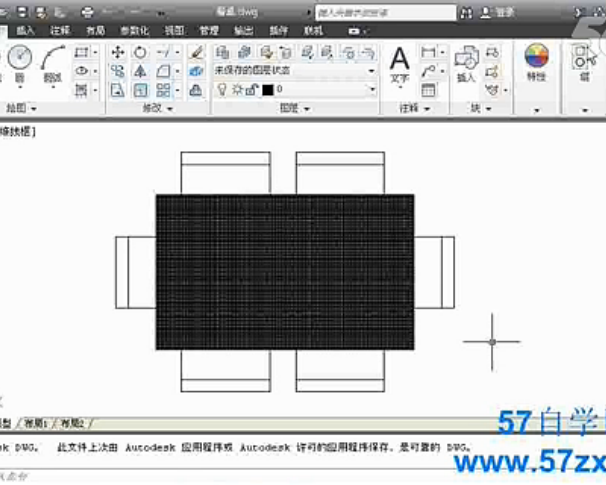Click the black layer color swatch
This screenshot has height=485, width=606.
click(x=267, y=90)
